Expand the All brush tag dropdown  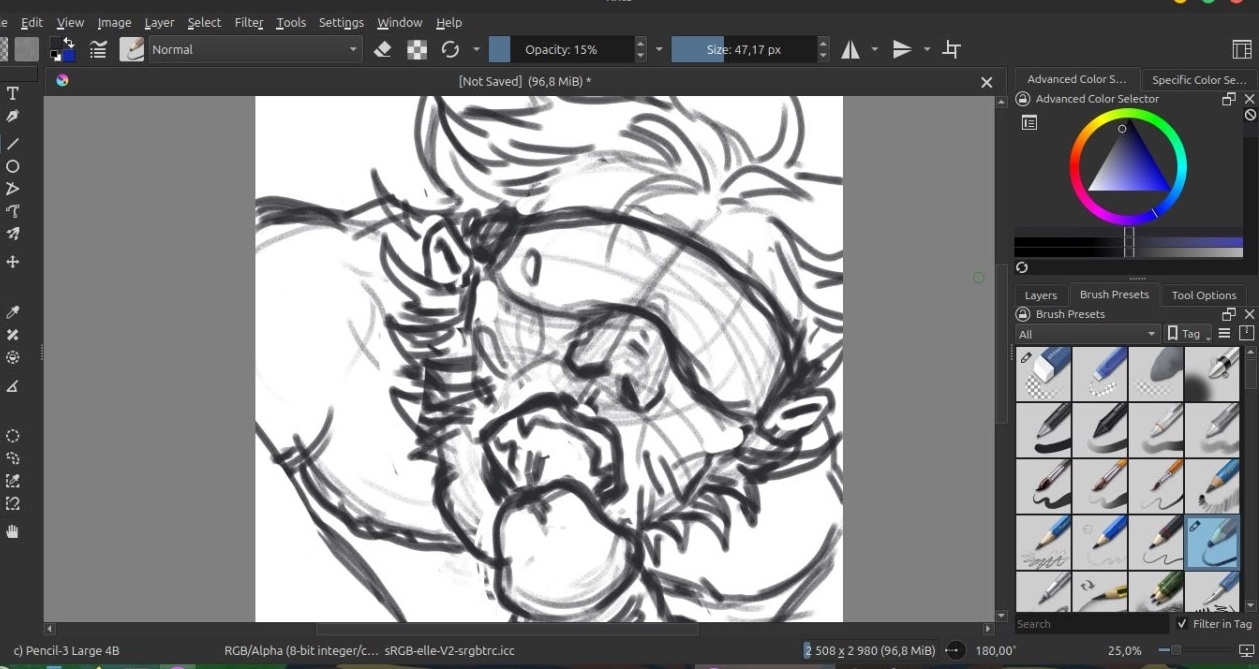(1086, 334)
